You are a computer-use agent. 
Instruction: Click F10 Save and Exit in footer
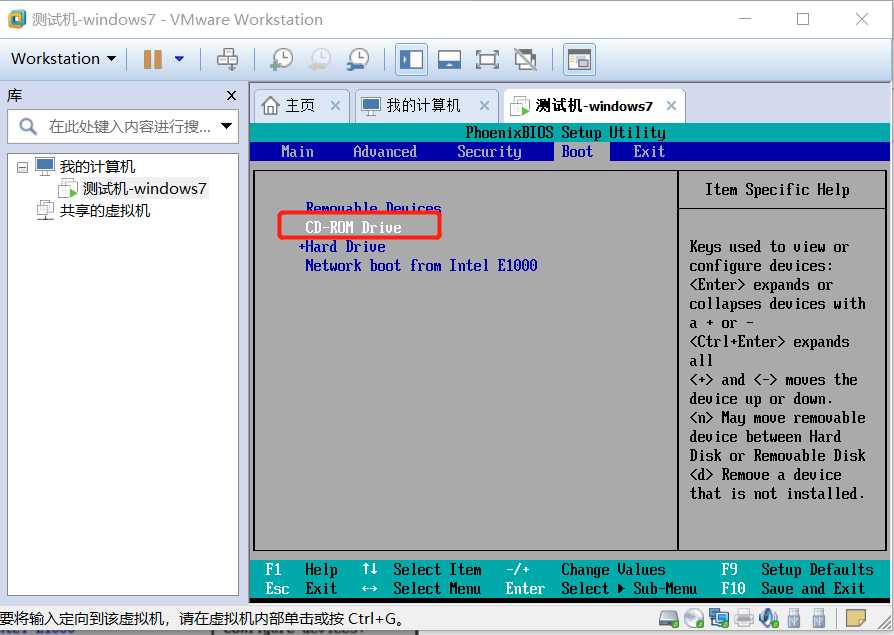(793, 588)
